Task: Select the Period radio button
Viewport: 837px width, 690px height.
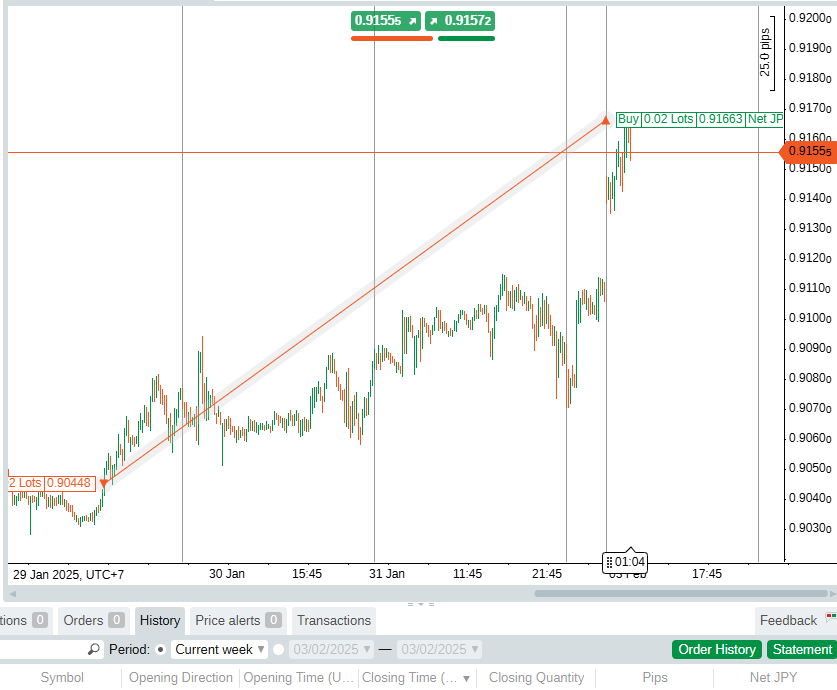Action: point(161,649)
